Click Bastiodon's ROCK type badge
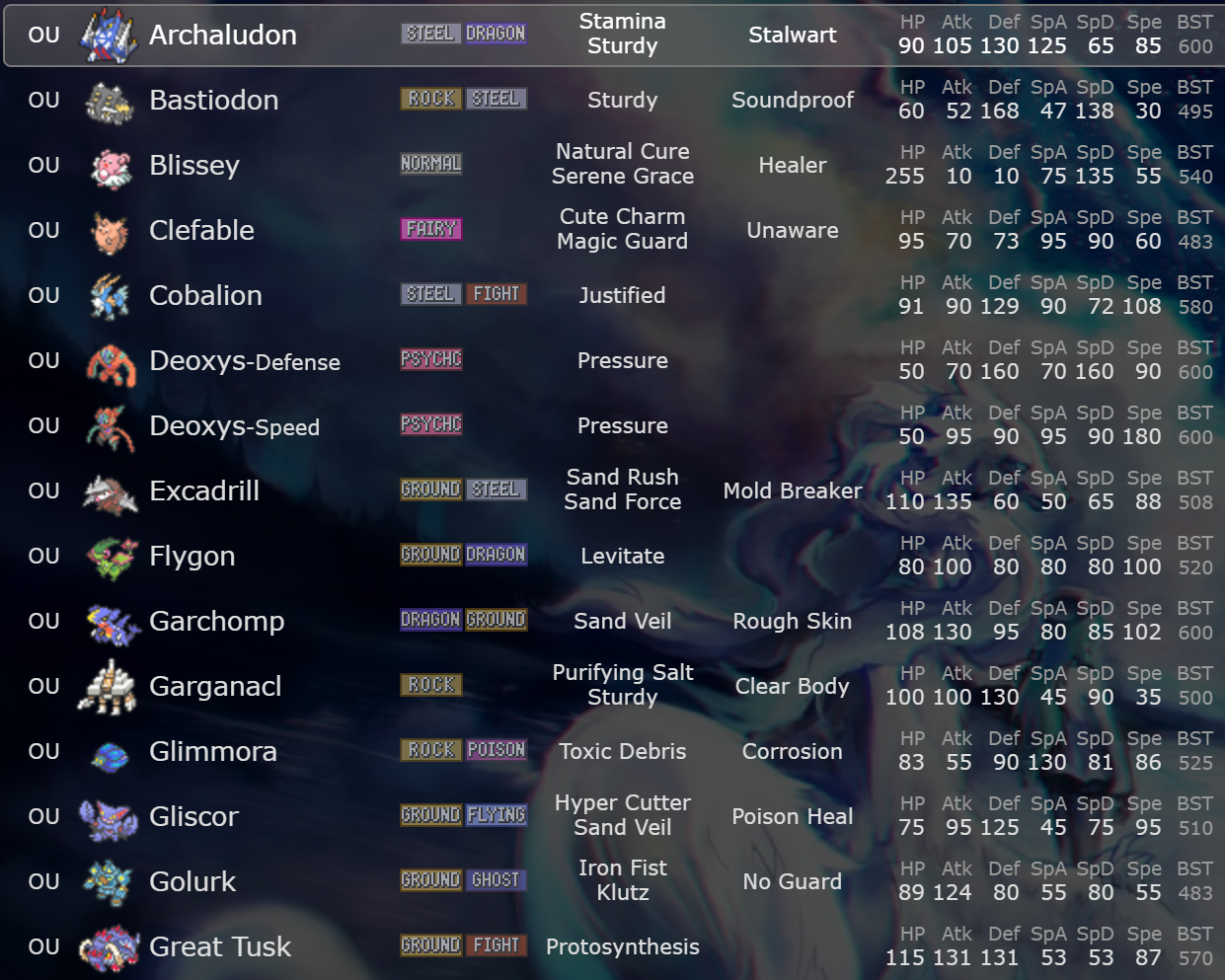Viewport: 1225px width, 980px height. (431, 99)
